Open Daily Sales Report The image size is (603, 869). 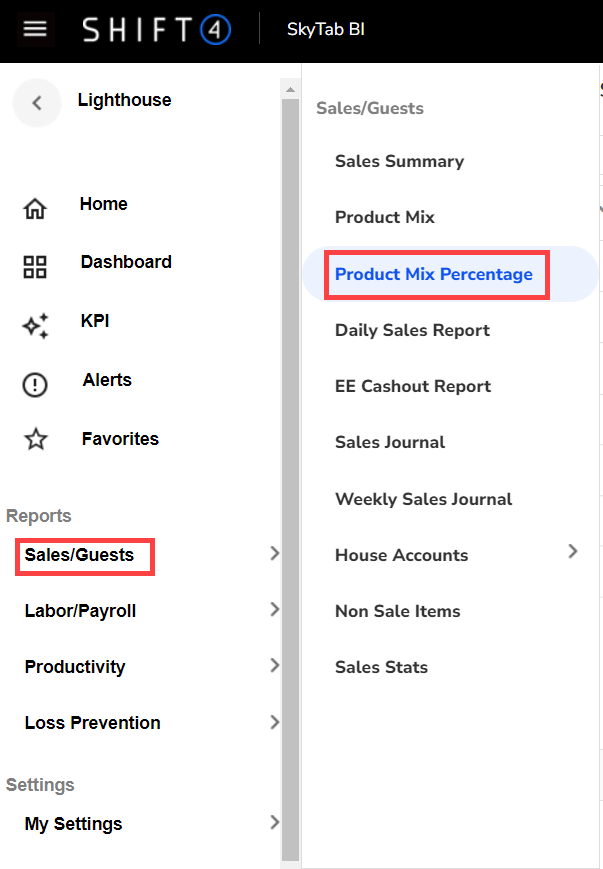412,330
